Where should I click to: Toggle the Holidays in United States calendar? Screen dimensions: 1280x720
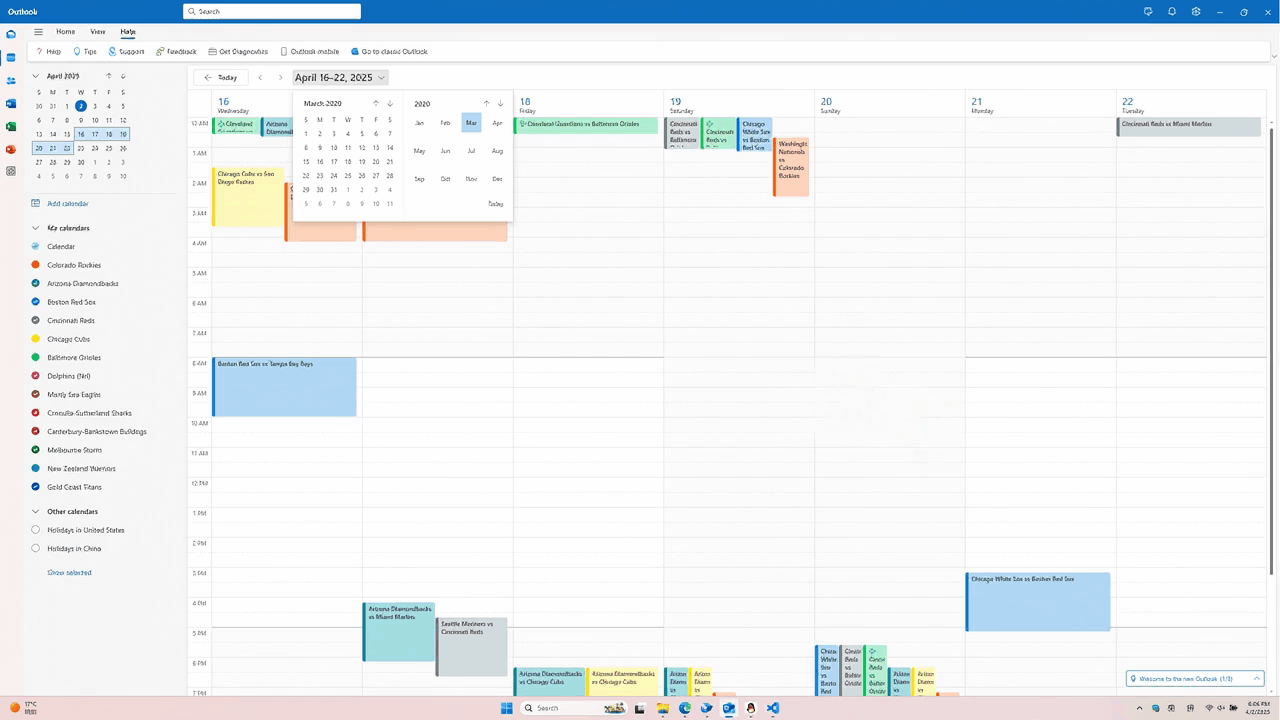pyautogui.click(x=36, y=530)
